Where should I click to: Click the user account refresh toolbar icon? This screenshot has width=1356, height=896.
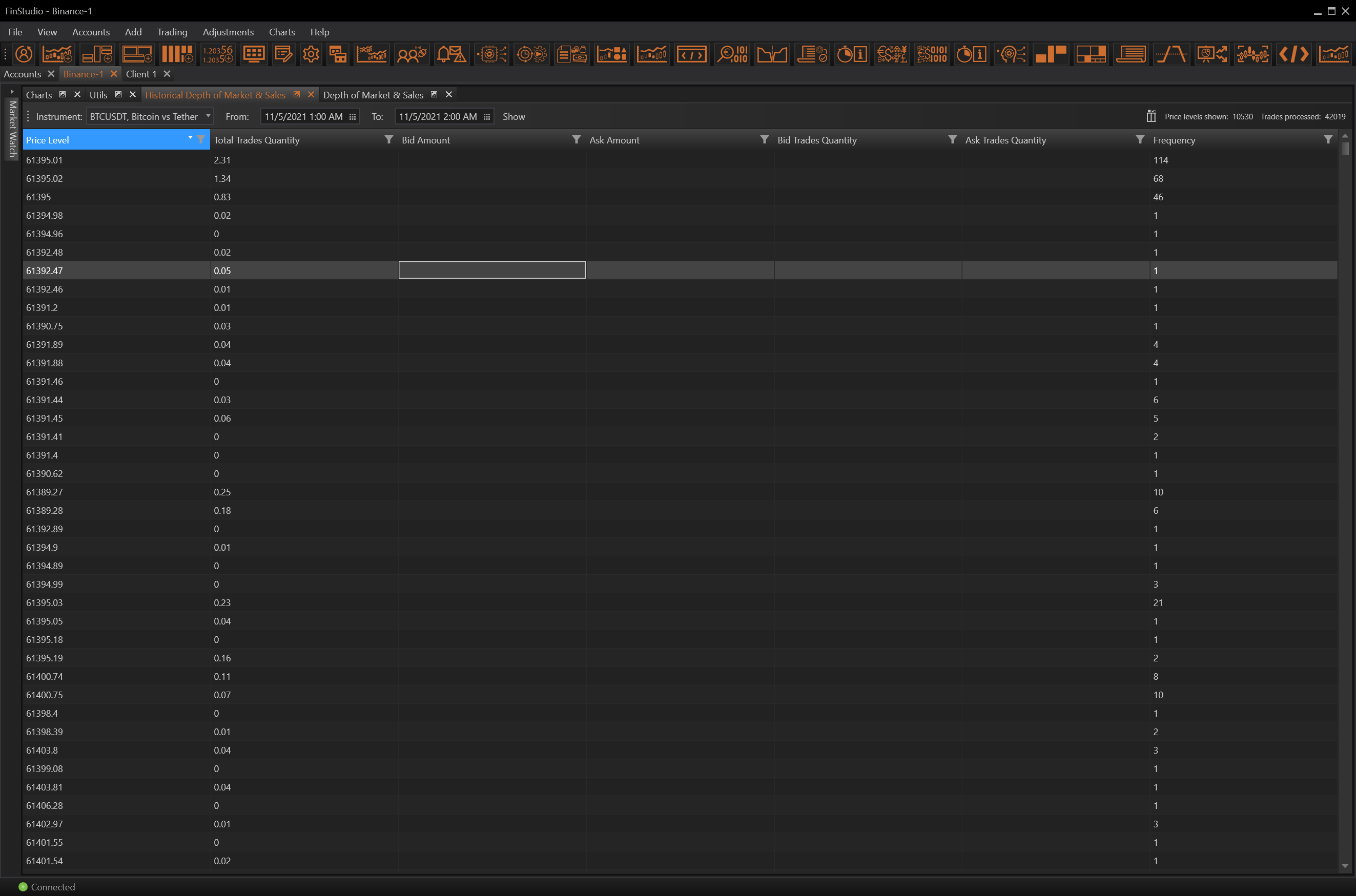coord(24,54)
